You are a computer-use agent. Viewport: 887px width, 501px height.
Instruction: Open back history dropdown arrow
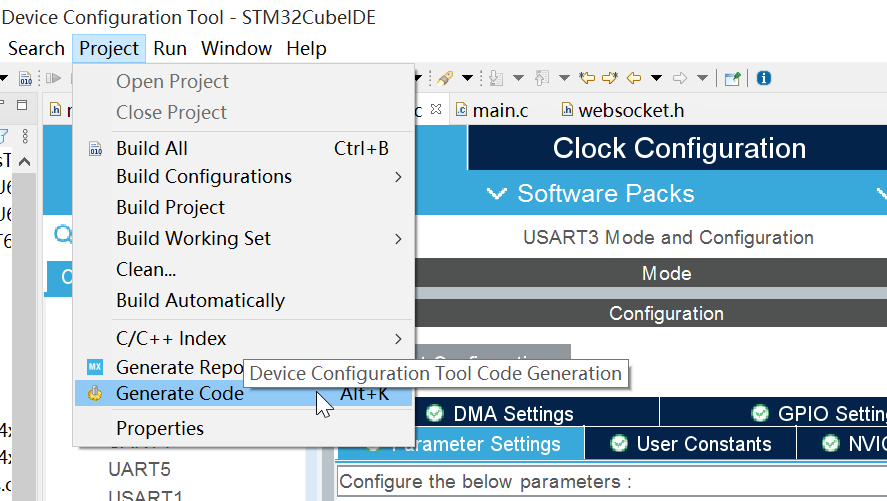click(x=656, y=78)
